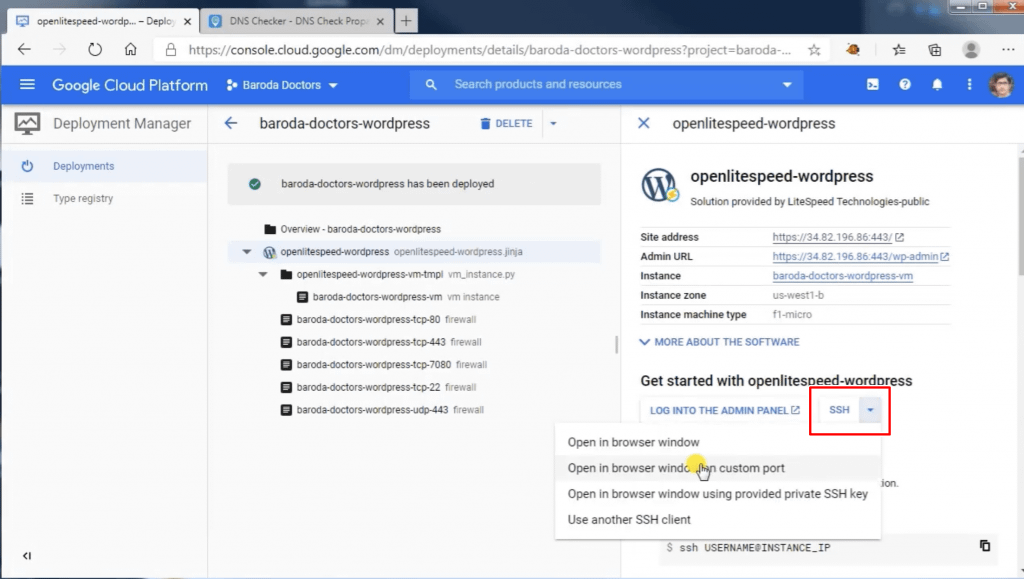This screenshot has height=579, width=1024.
Task: Close the openlitespeed-wordpress details panel
Action: click(643, 123)
